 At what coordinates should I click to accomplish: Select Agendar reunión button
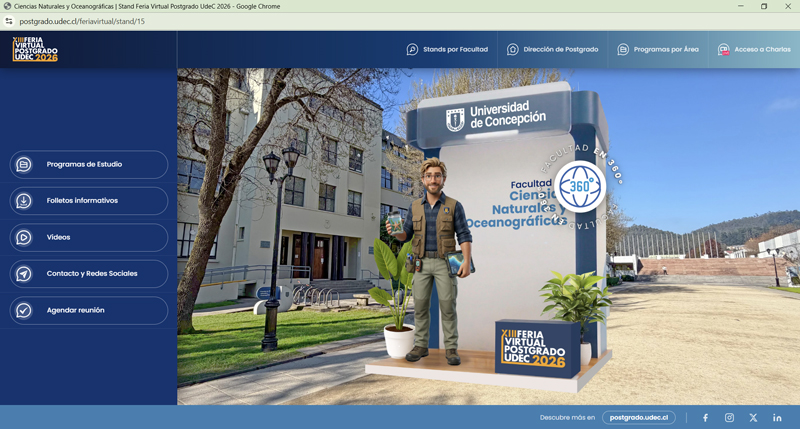click(89, 310)
